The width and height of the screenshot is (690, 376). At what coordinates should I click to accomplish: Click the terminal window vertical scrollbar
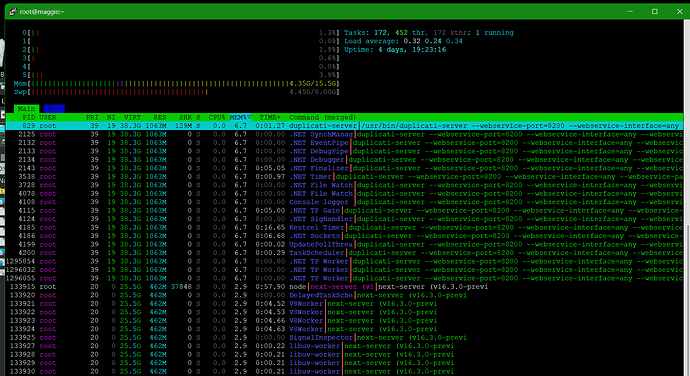click(x=686, y=197)
